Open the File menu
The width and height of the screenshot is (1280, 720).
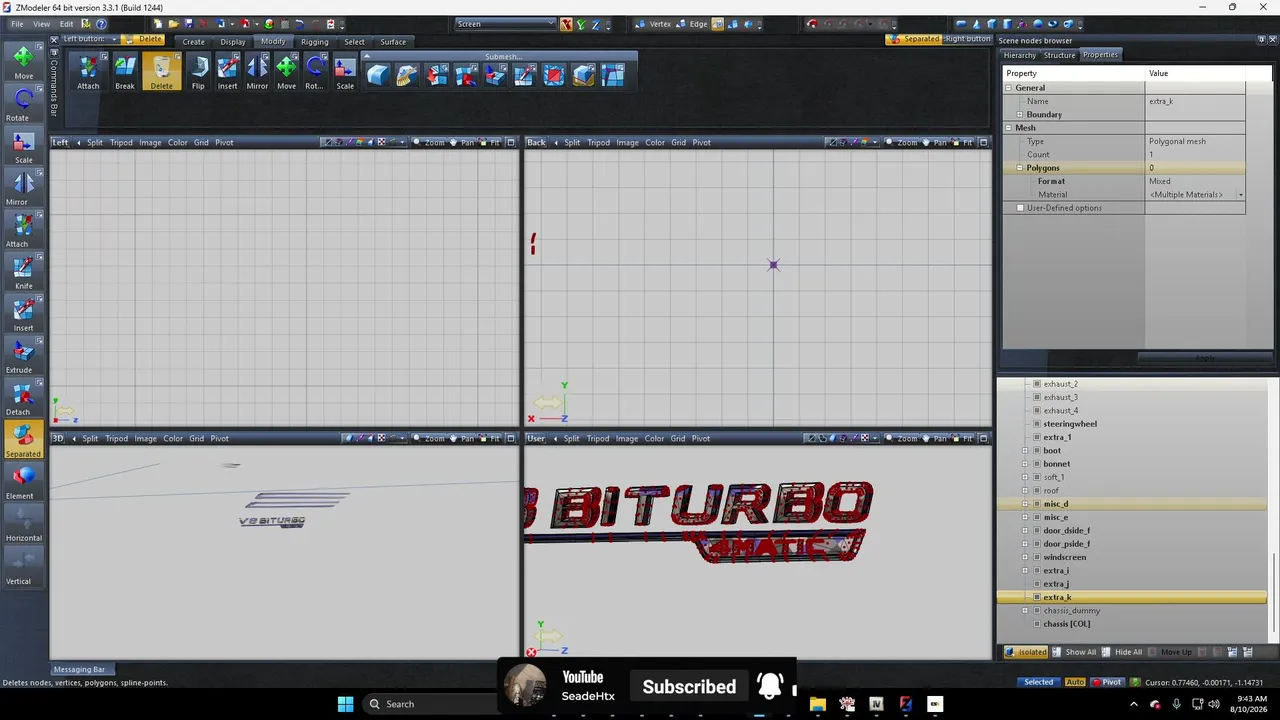click(x=17, y=24)
